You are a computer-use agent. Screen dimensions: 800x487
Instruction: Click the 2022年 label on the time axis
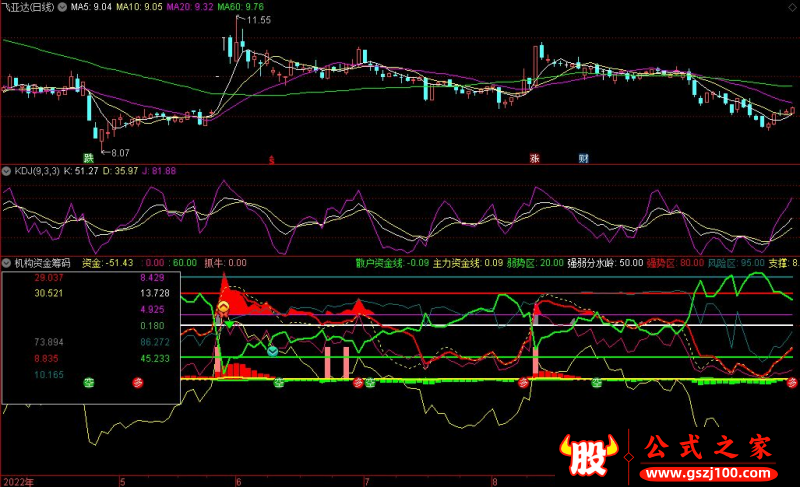[18, 482]
